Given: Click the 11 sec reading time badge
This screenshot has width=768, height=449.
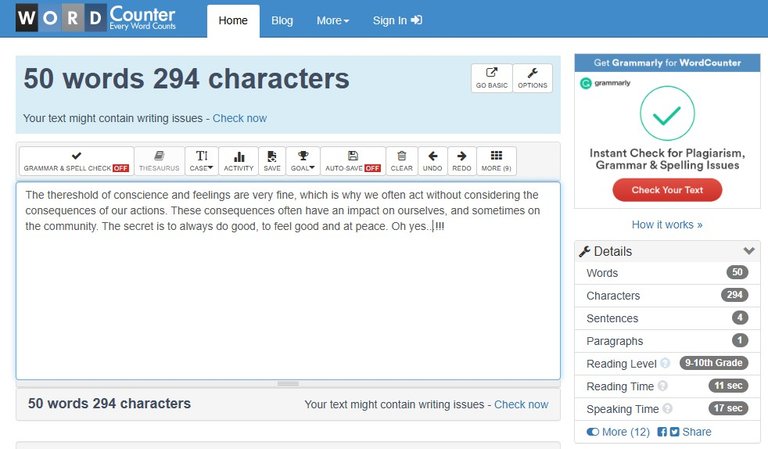Looking at the screenshot, I should click(x=728, y=386).
